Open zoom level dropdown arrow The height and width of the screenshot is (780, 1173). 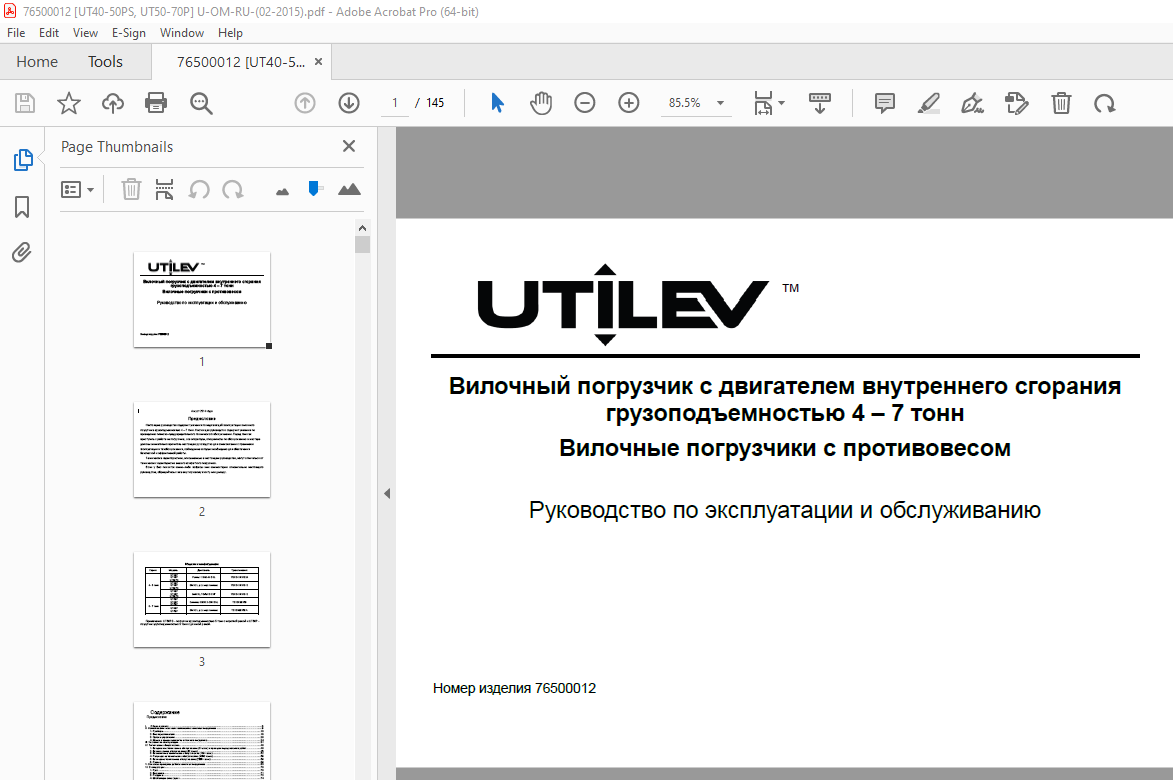tap(720, 103)
